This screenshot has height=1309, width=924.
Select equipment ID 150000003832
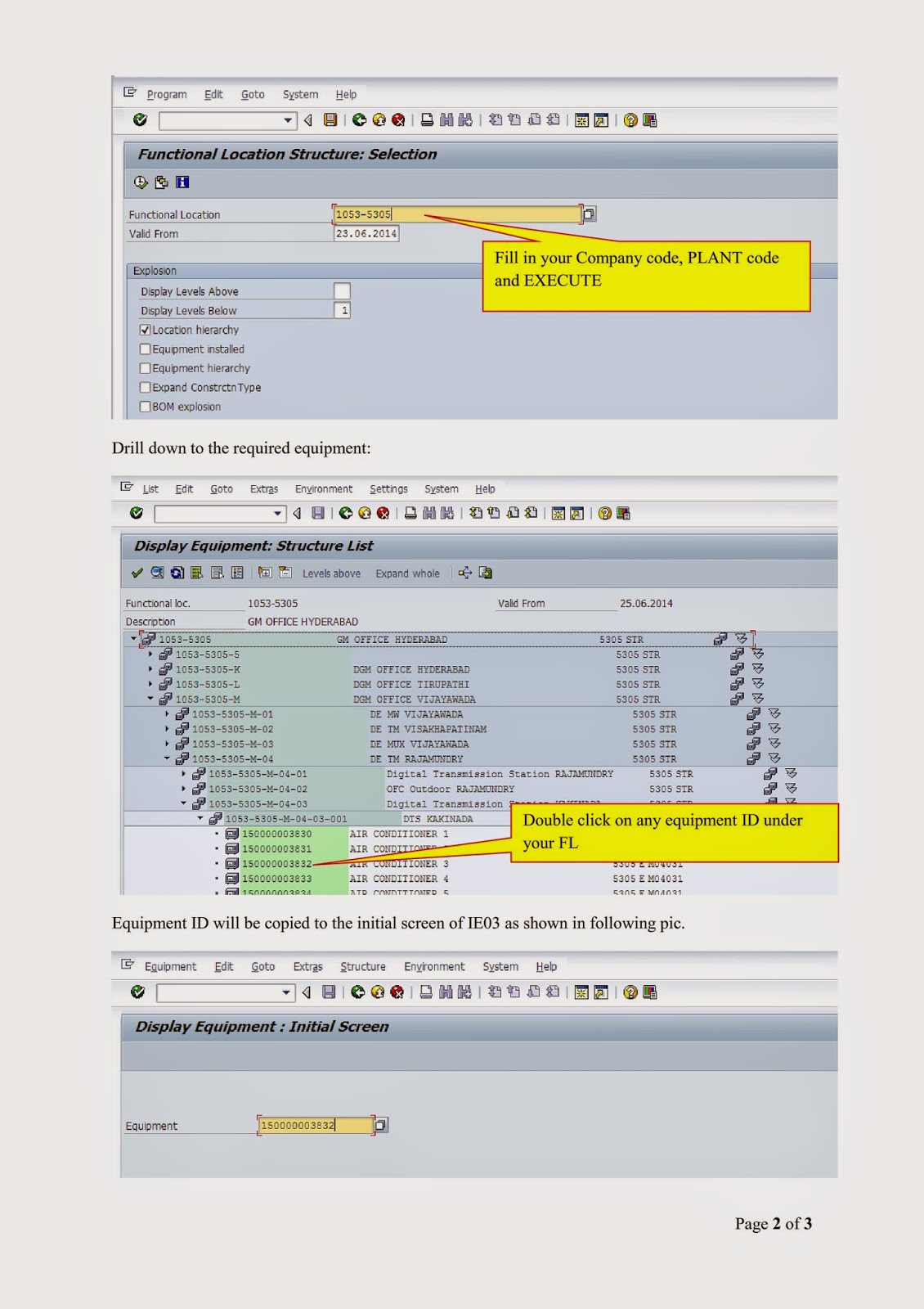[x=276, y=864]
